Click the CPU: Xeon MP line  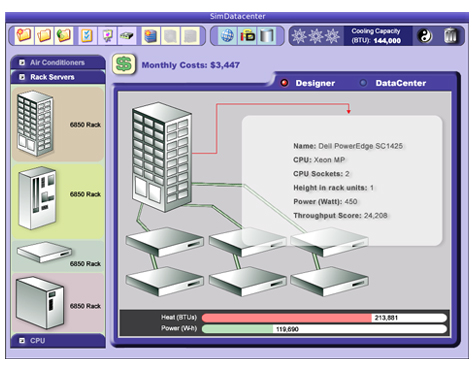tap(319, 160)
